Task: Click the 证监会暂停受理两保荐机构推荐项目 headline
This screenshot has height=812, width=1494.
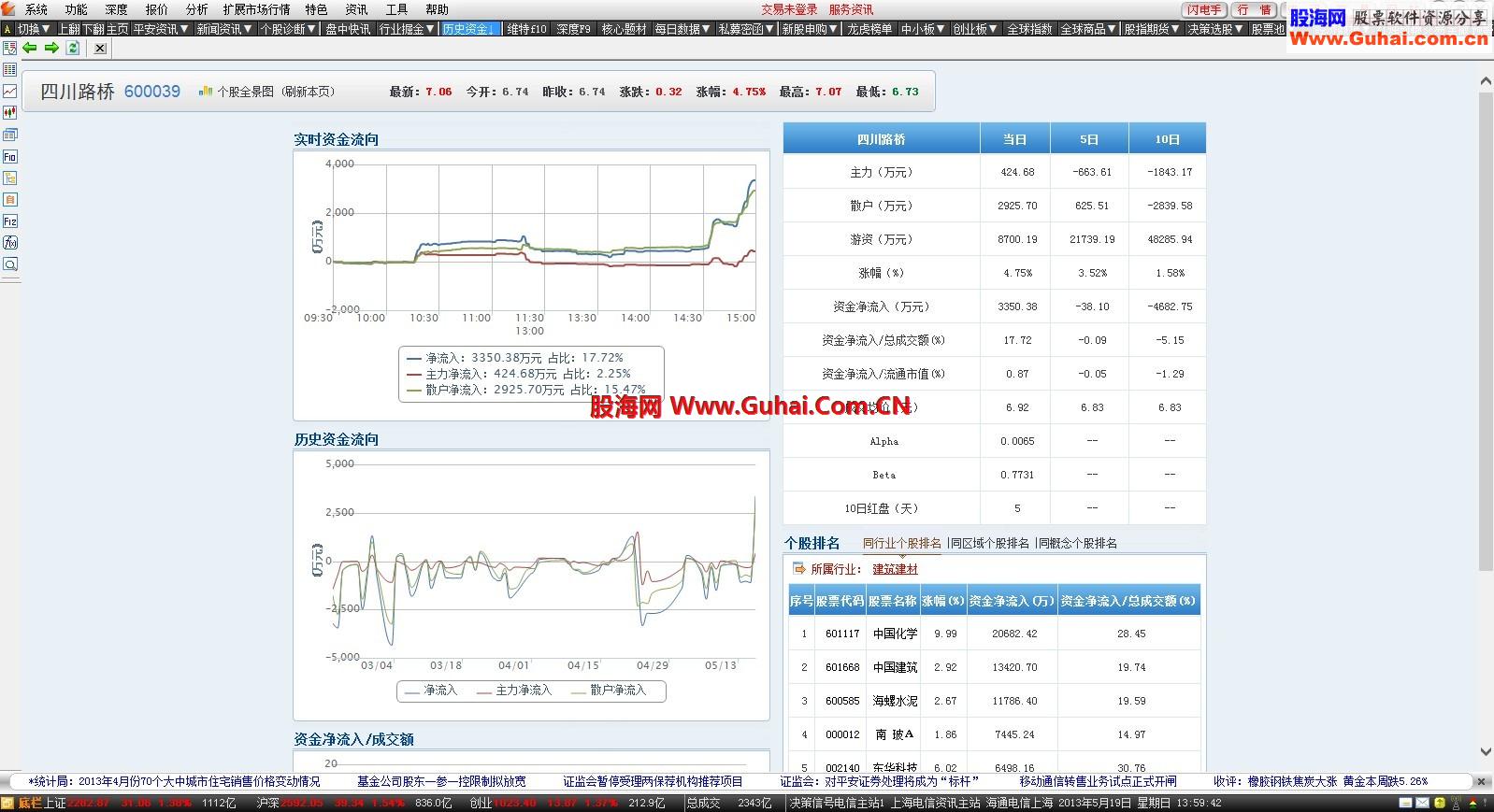Action: [653, 781]
